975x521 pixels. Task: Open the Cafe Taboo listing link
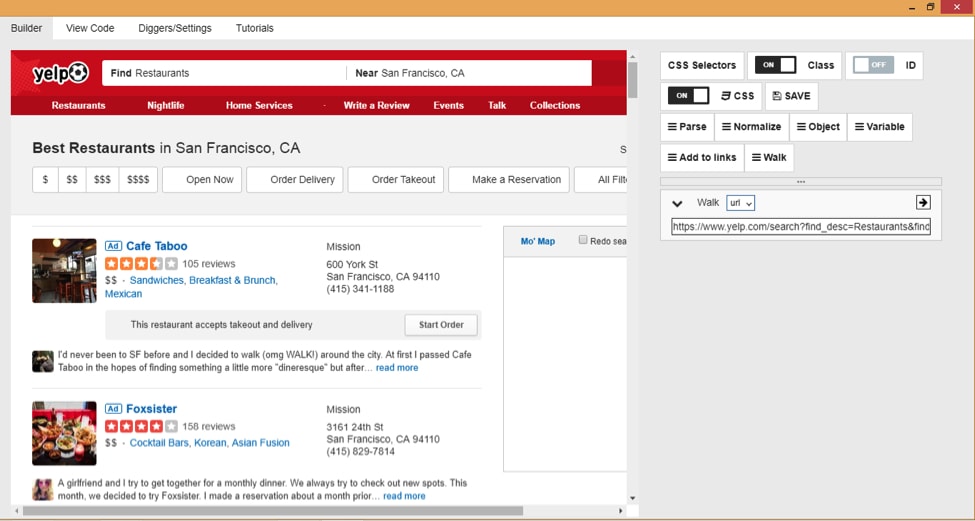click(x=157, y=246)
